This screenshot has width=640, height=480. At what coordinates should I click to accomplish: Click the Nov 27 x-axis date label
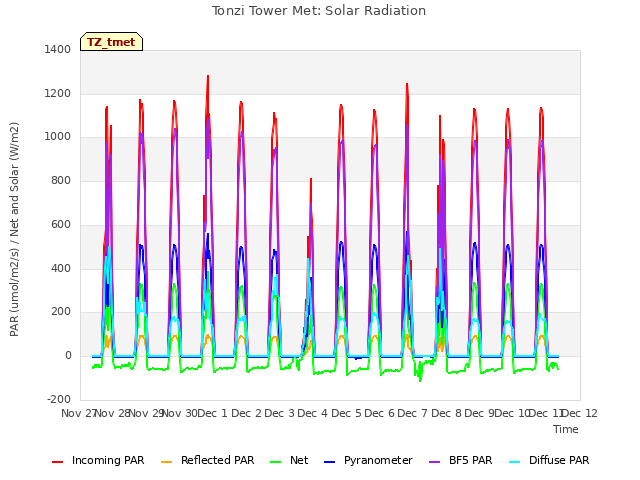click(x=78, y=413)
